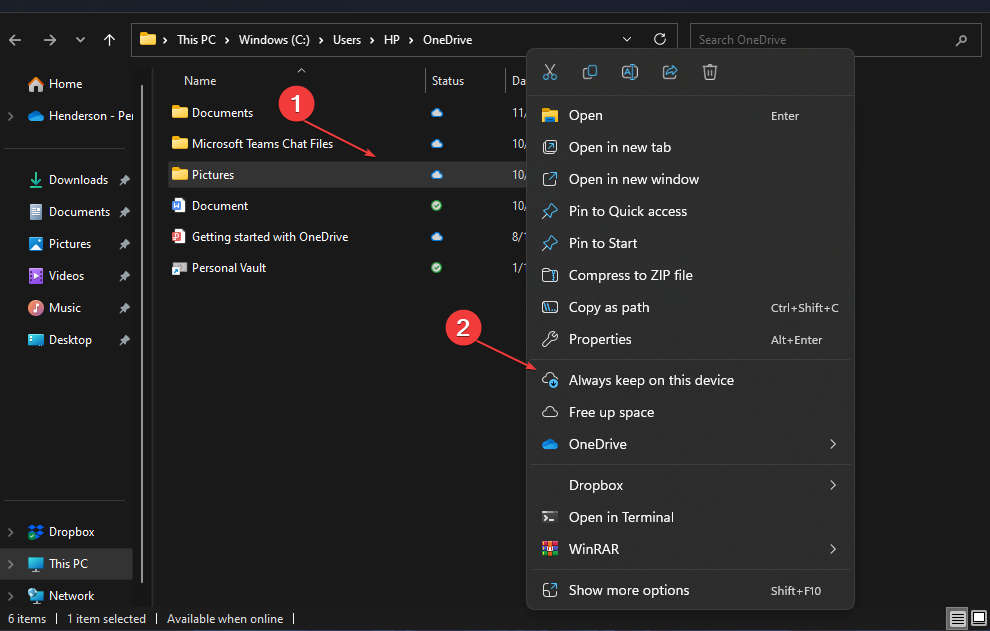
Task: Go up one folder level
Action: click(109, 40)
